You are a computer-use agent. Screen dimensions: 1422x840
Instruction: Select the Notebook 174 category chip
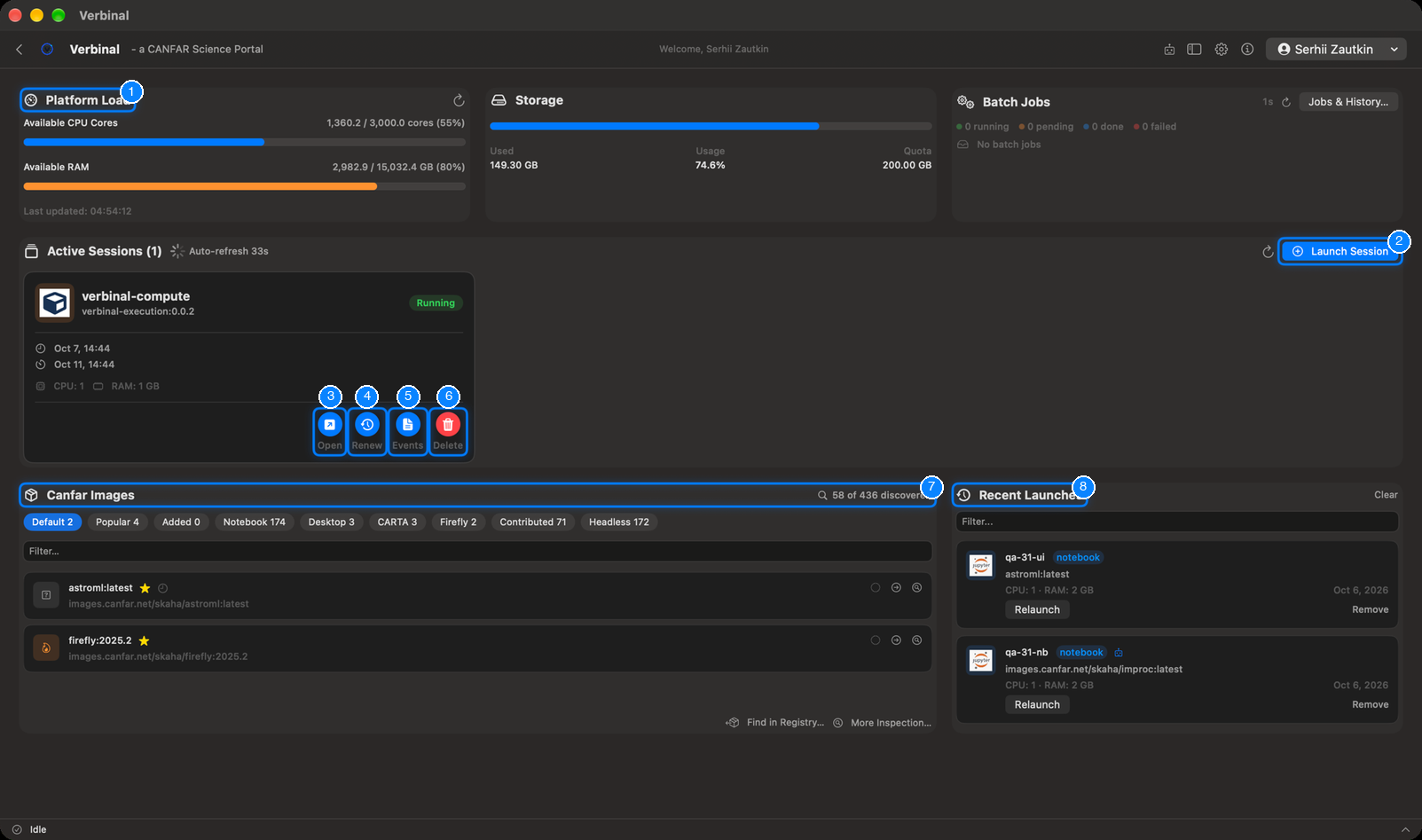pyautogui.click(x=255, y=522)
